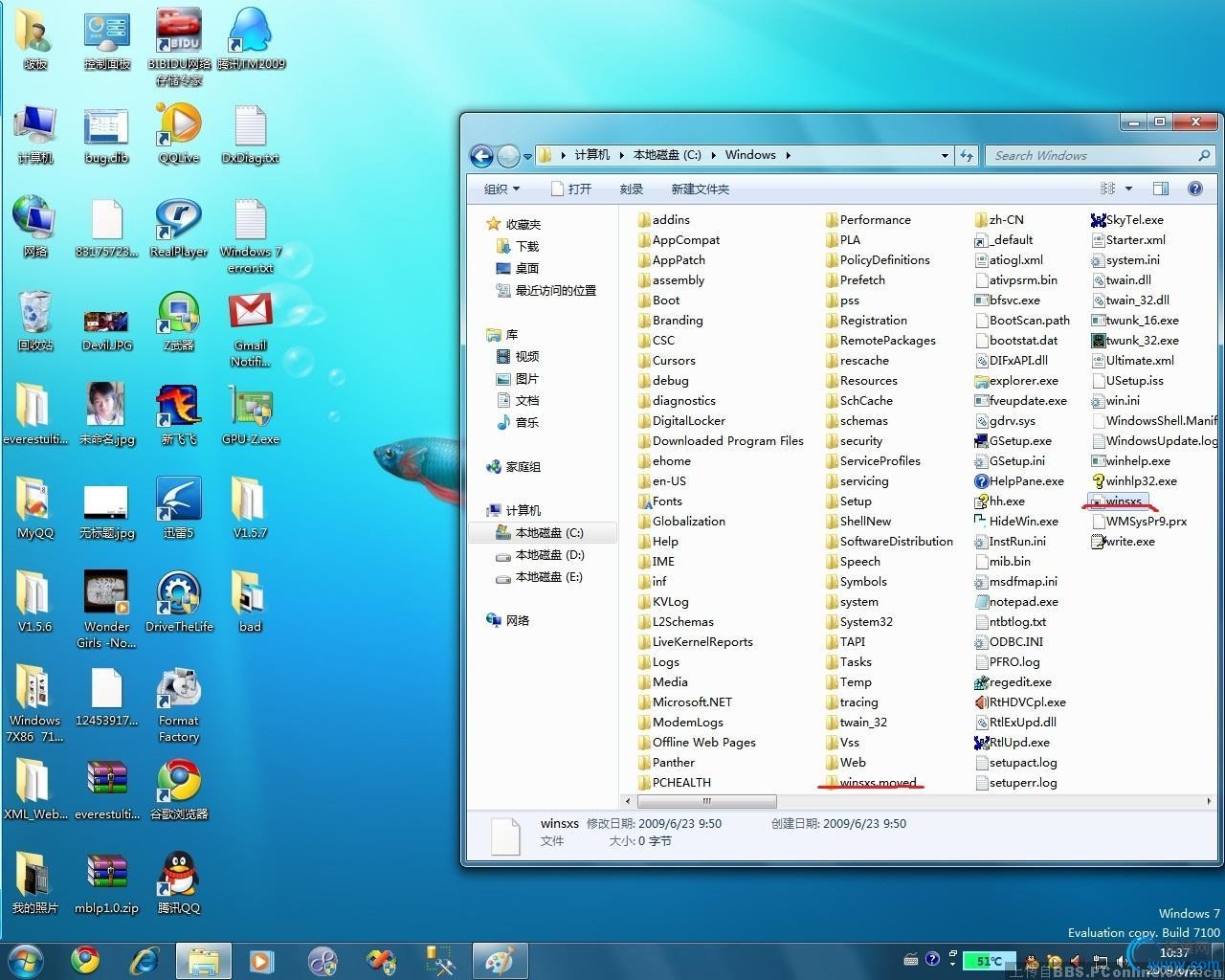1225x980 pixels.
Task: Open the Explorer help icon
Action: point(1194,189)
